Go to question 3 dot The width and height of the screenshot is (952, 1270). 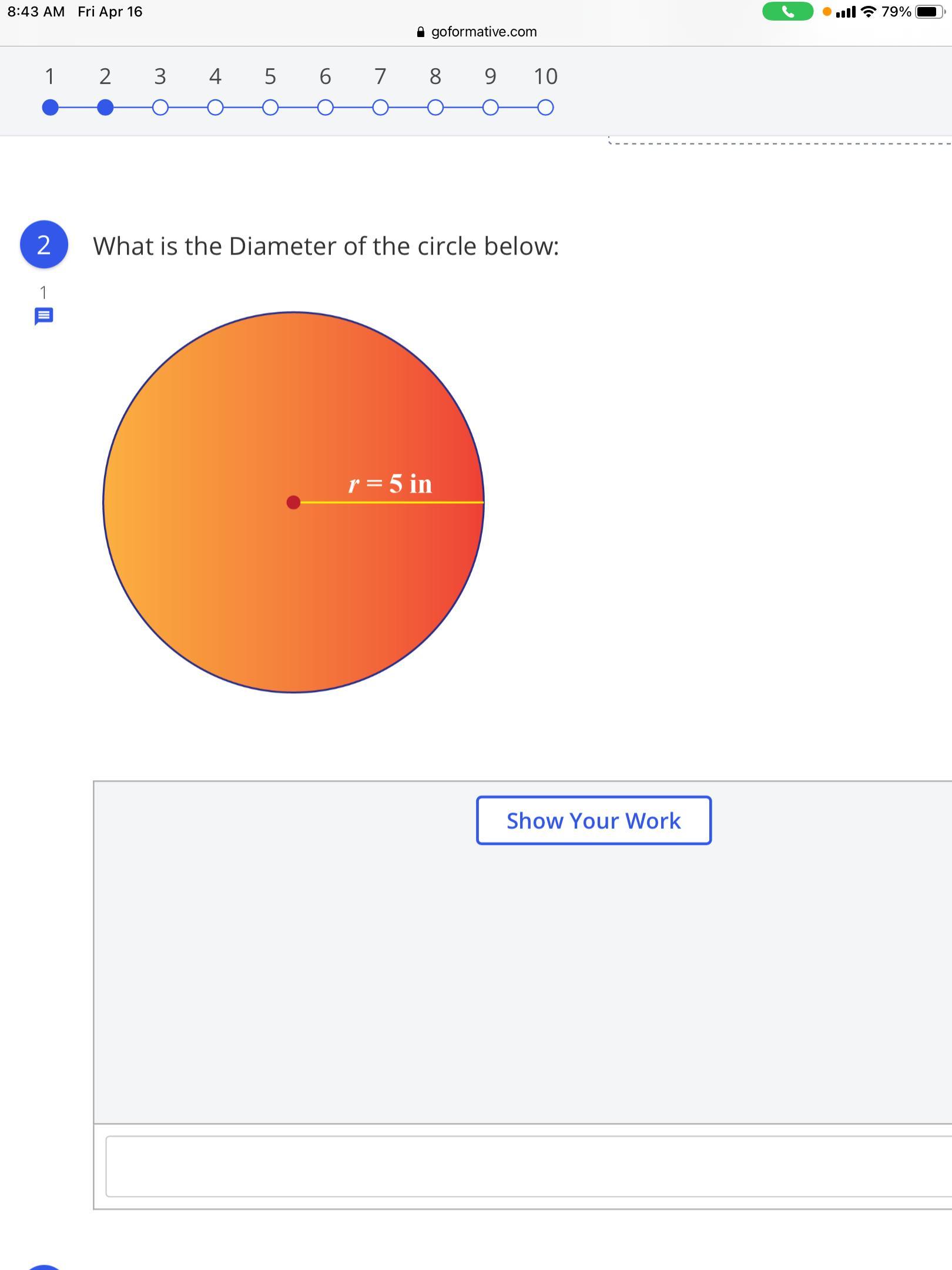[160, 108]
